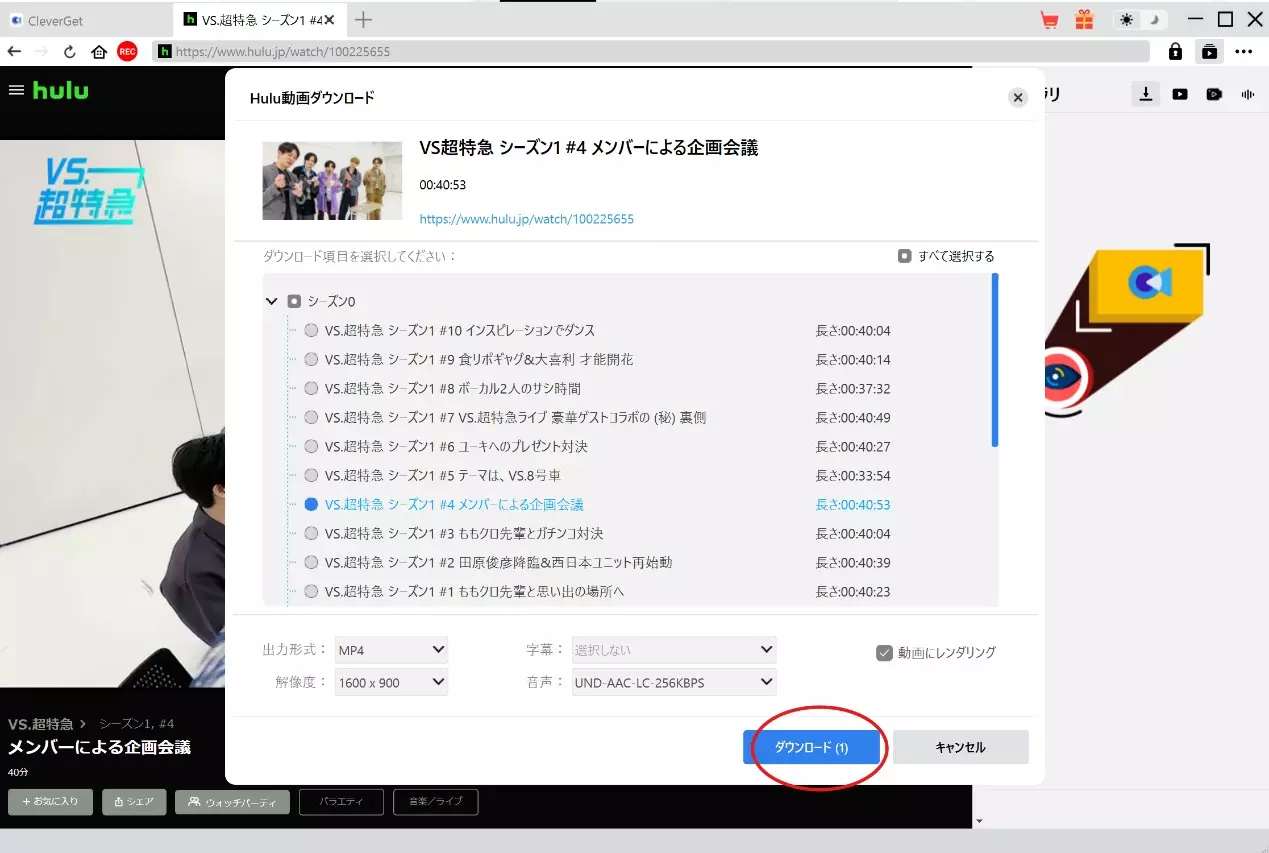Screen dimensions: 1269x853
Task: Select episode #1 ももクロ先輩と思い出の場所へ
Action: pos(312,591)
